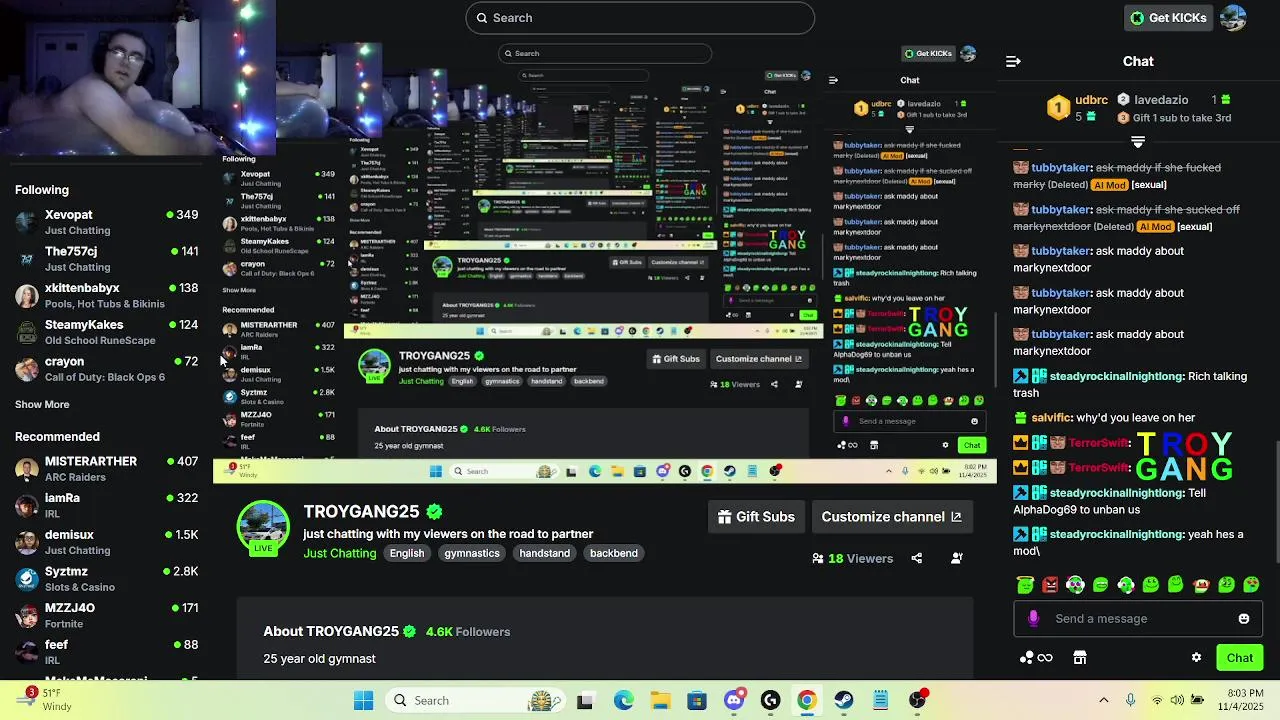
Task: Click the Recommended section heading
Action: click(x=57, y=437)
